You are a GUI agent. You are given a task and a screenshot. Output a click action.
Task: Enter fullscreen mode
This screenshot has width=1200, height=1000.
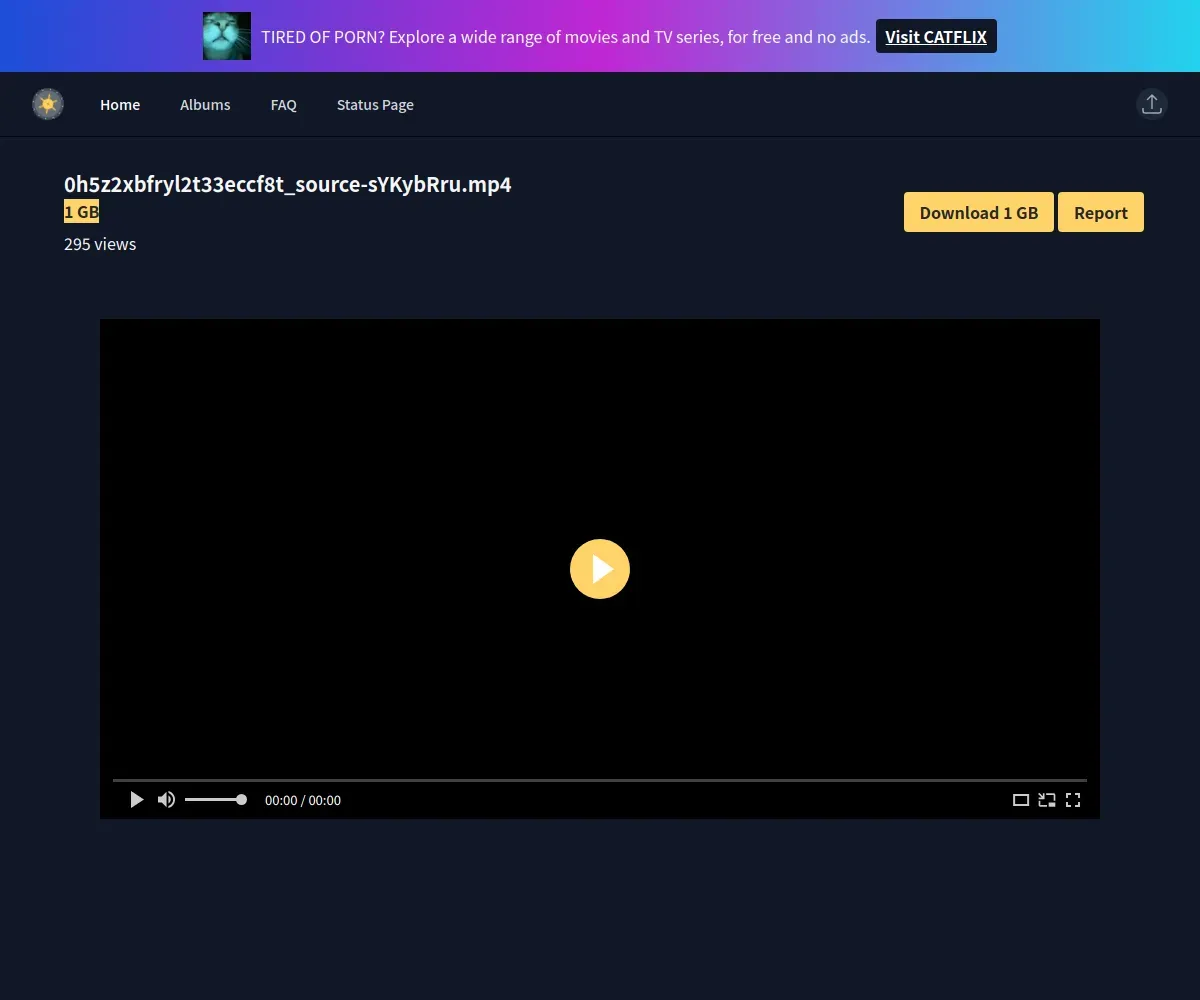1073,800
